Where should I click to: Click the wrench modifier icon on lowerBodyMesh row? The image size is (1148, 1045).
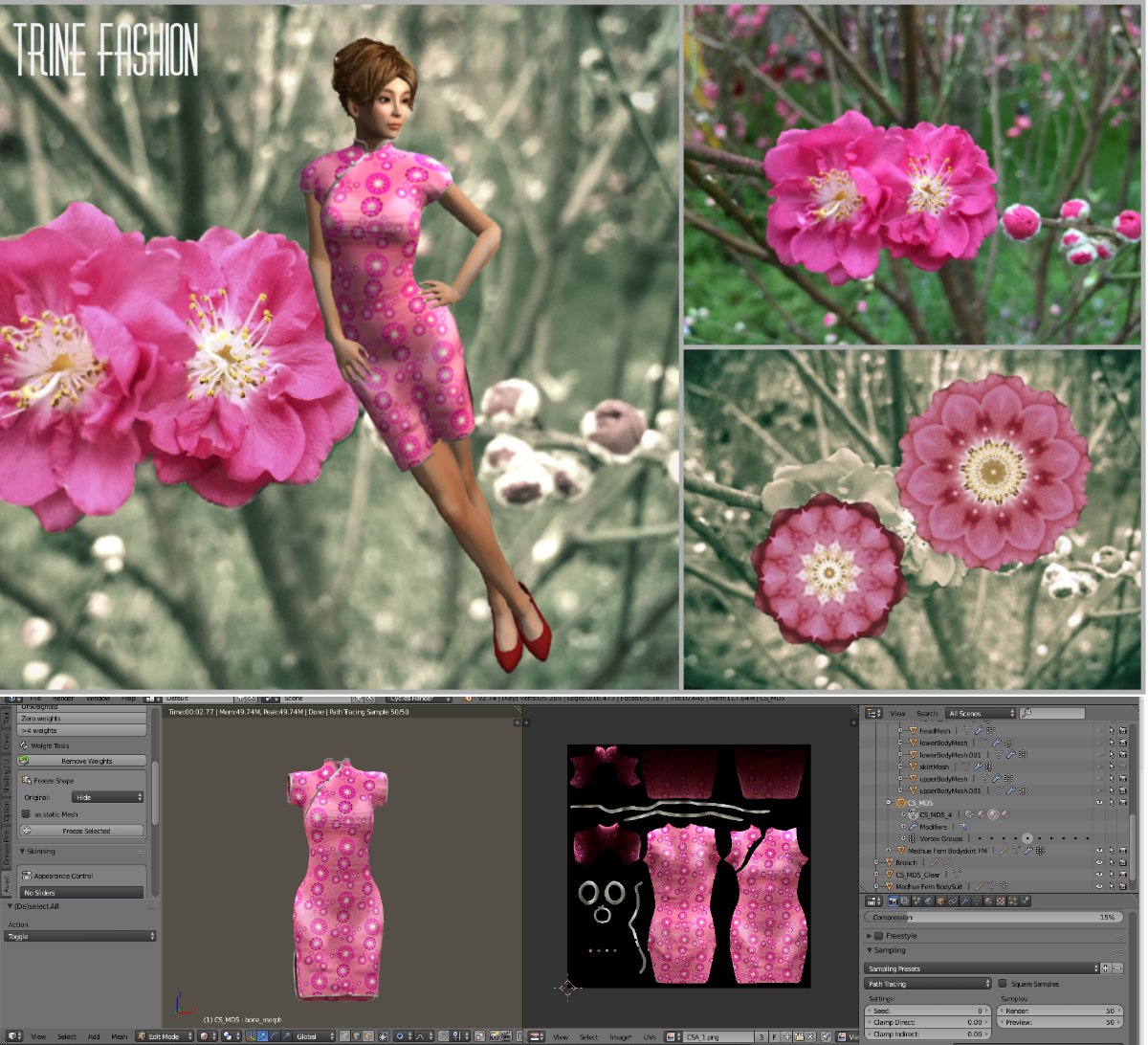(995, 743)
